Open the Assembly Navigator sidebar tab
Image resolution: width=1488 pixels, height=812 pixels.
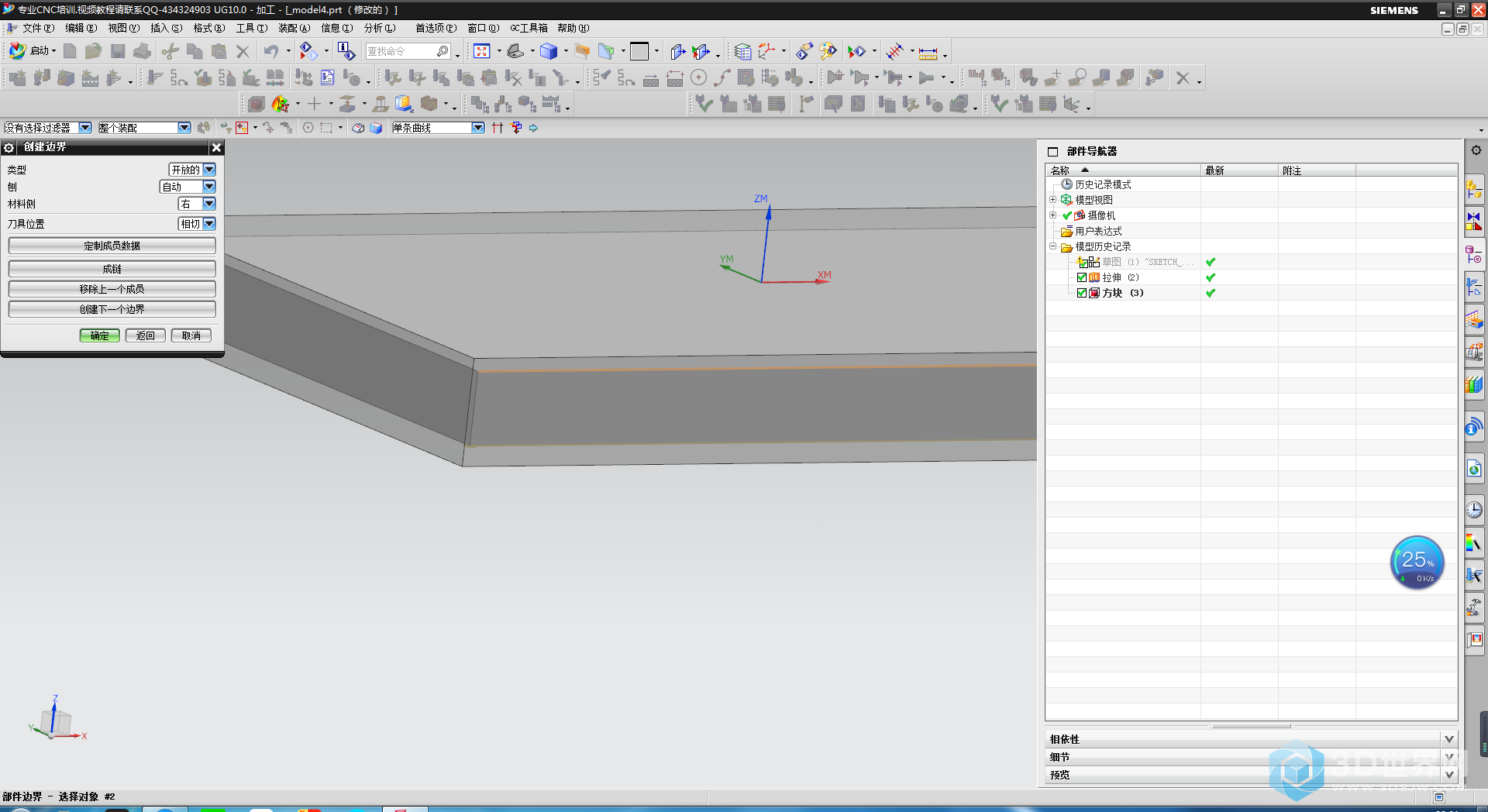point(1473,188)
